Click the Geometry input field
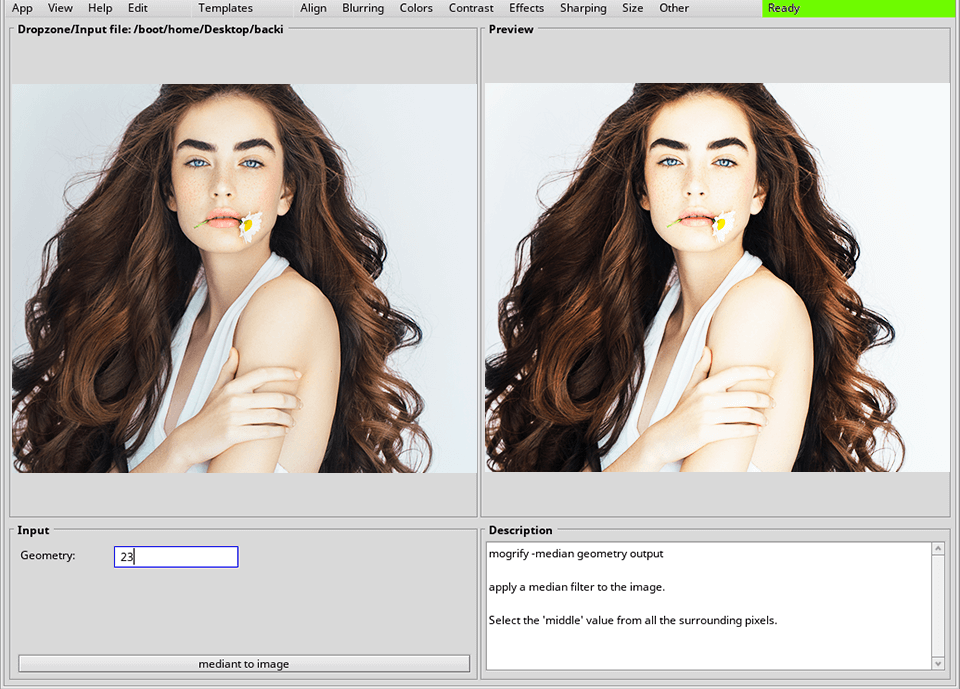960x689 pixels. pos(176,557)
